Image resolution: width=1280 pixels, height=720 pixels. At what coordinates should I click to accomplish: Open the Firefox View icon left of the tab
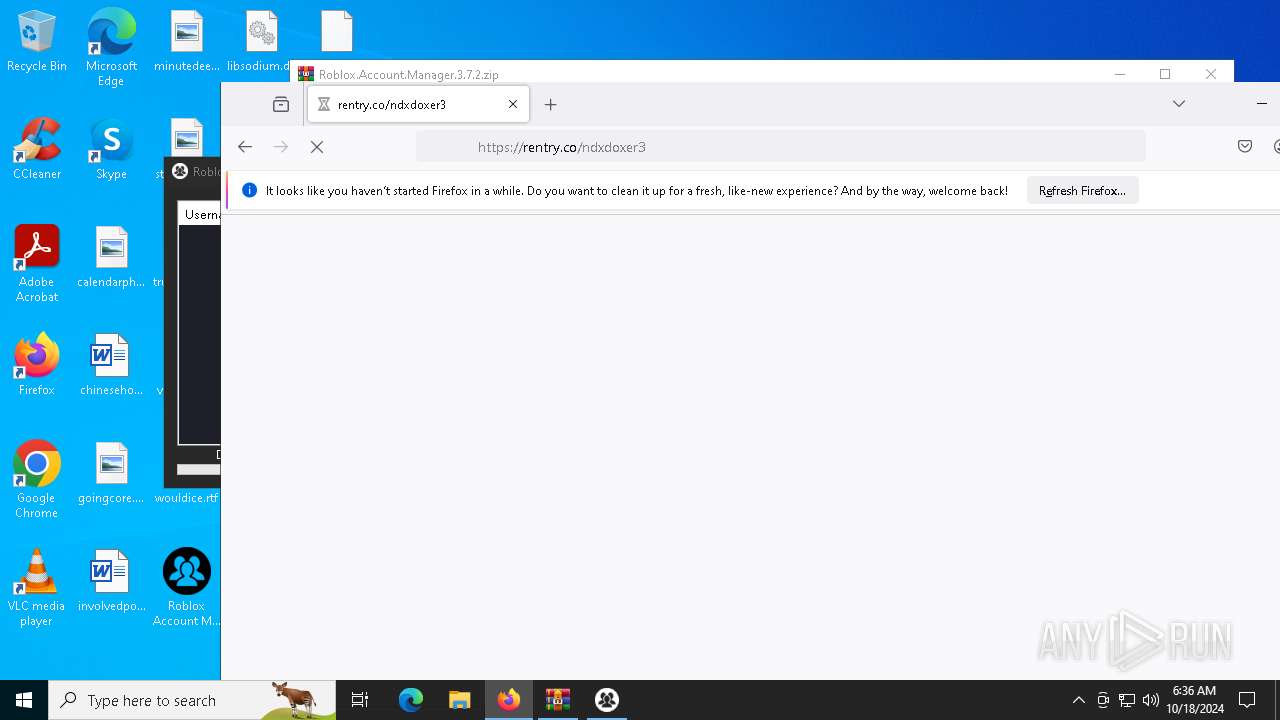click(281, 104)
